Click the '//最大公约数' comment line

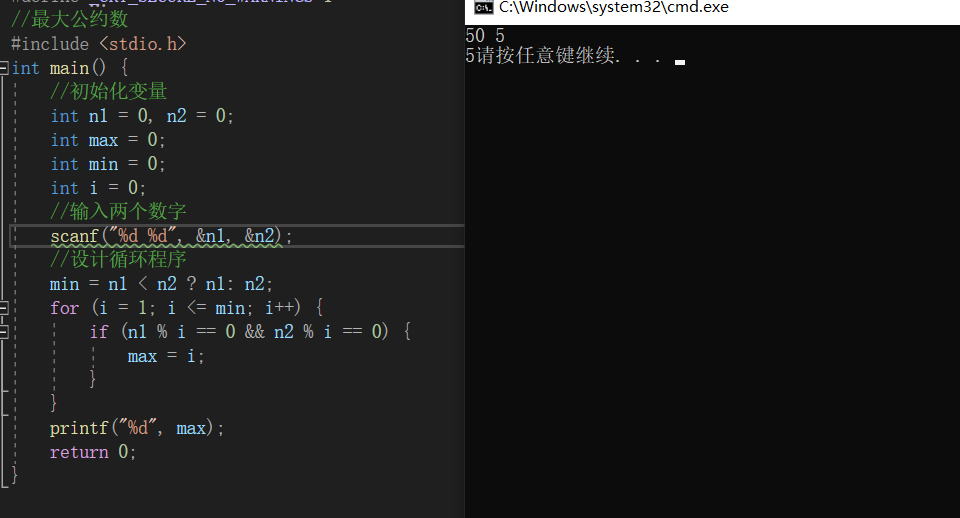pos(69,20)
